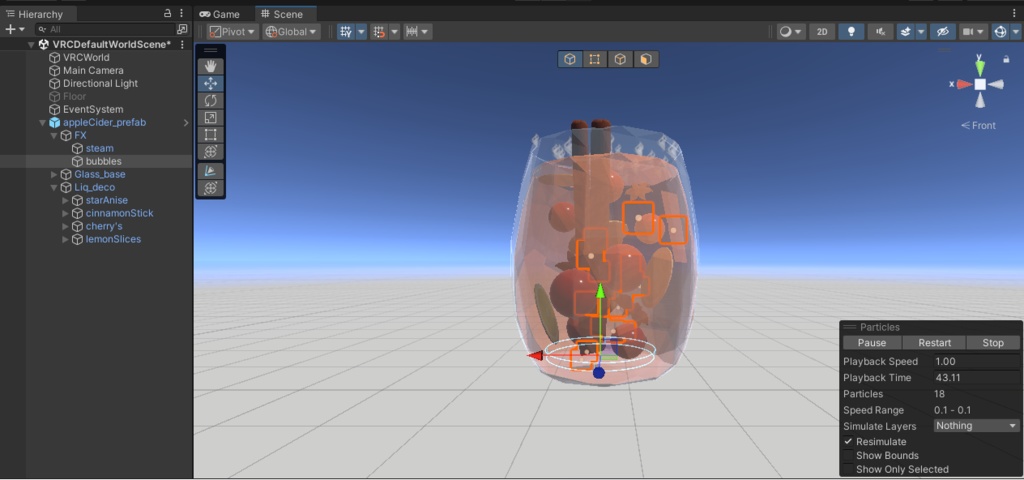The width and height of the screenshot is (1024, 480).
Task: Select the Scale tool
Action: (210, 118)
